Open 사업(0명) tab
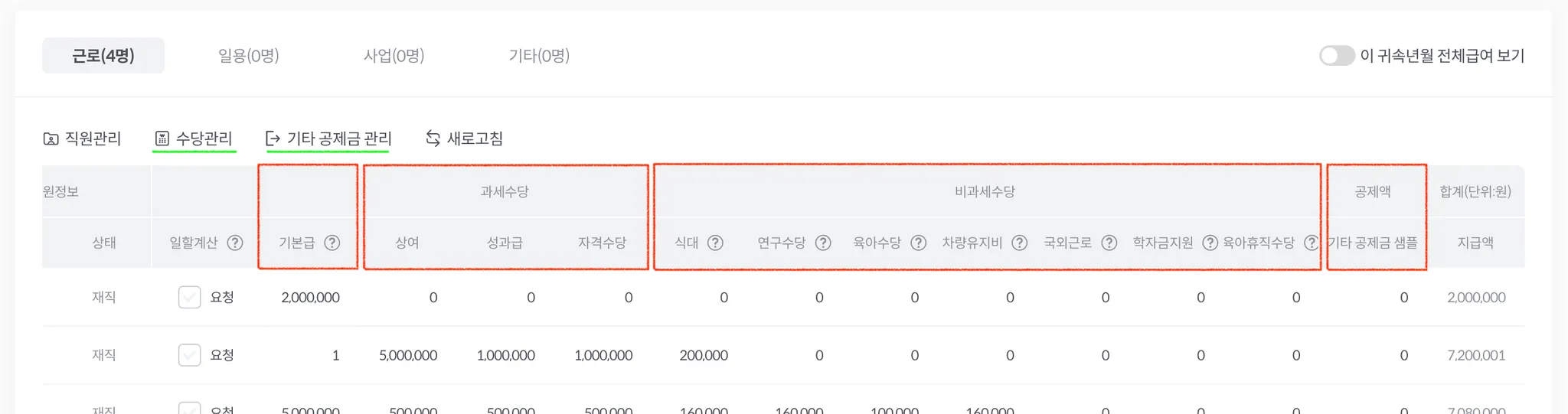This screenshot has height=414, width=1568. (x=394, y=56)
